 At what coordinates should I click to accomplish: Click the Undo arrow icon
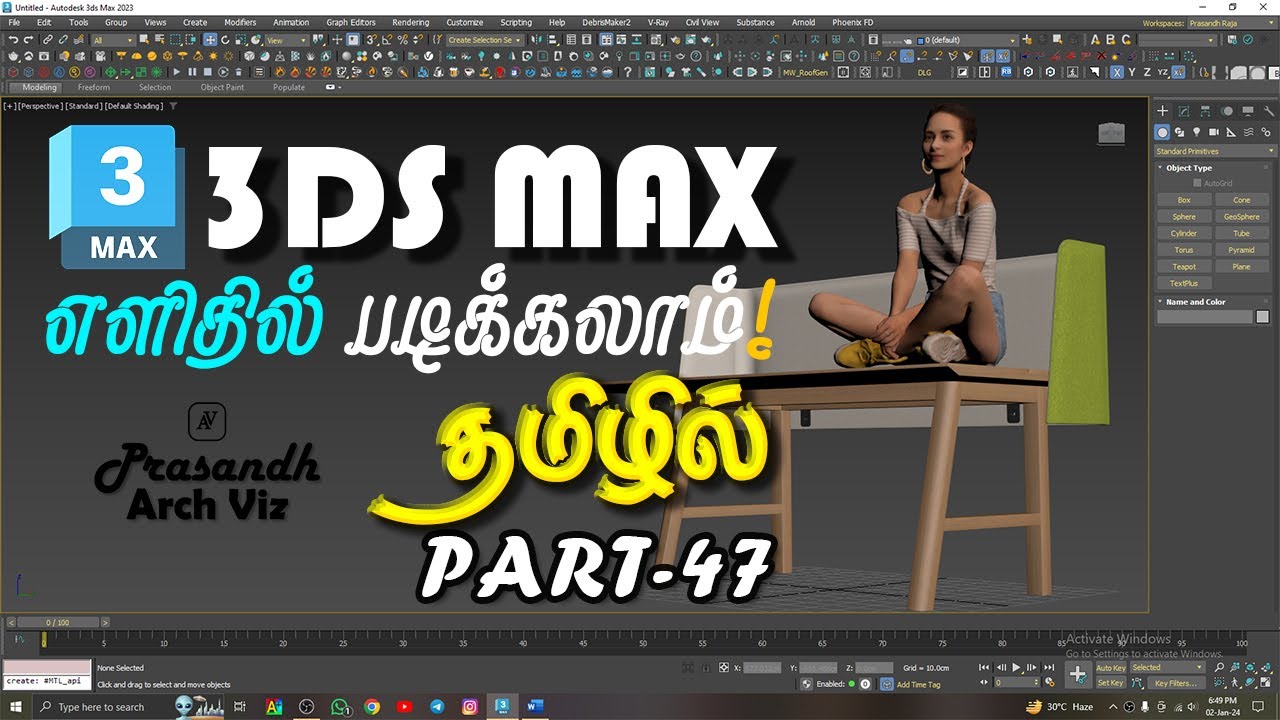[13, 40]
